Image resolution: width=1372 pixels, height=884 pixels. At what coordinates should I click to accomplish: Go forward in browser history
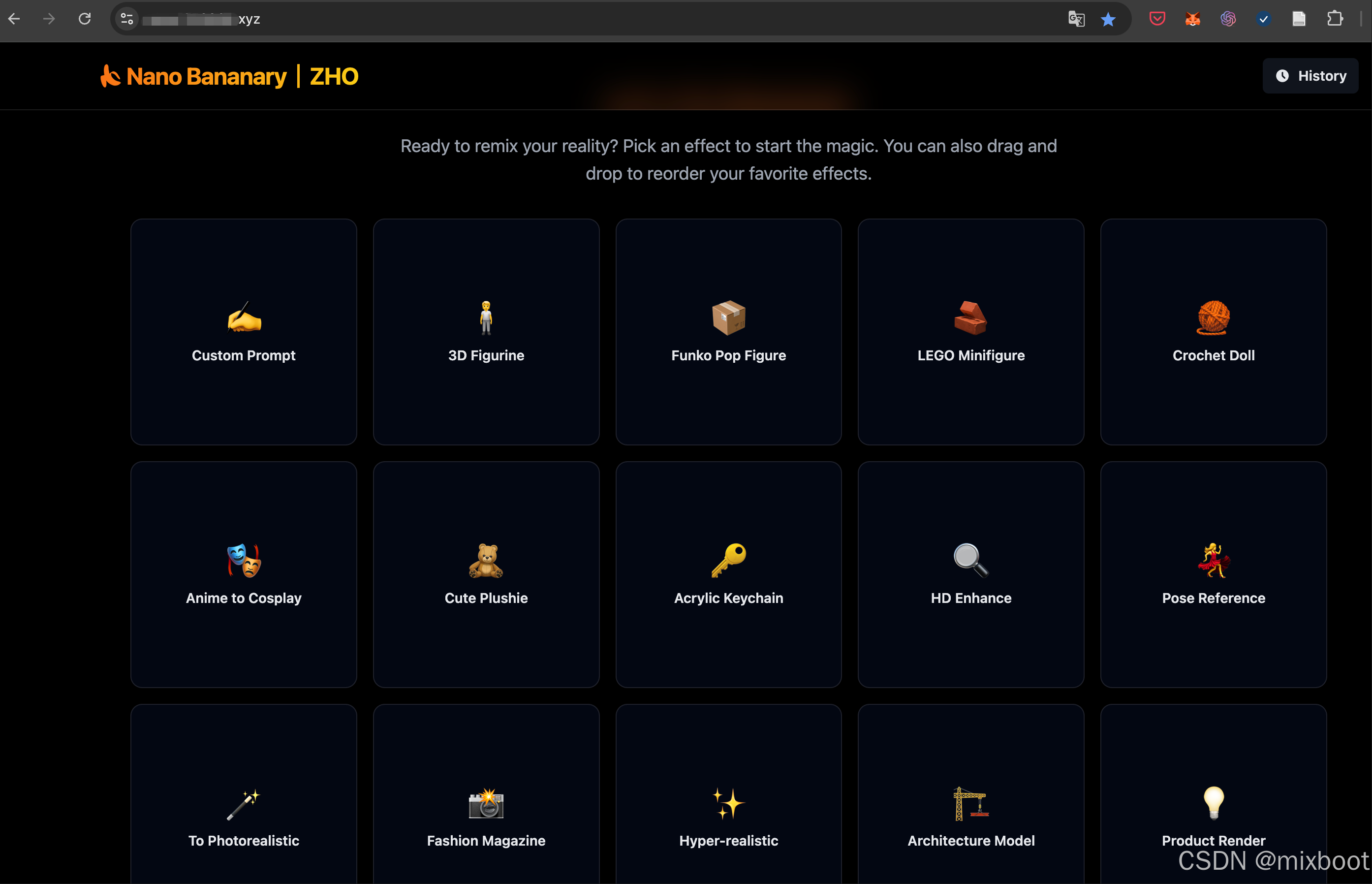click(x=49, y=19)
